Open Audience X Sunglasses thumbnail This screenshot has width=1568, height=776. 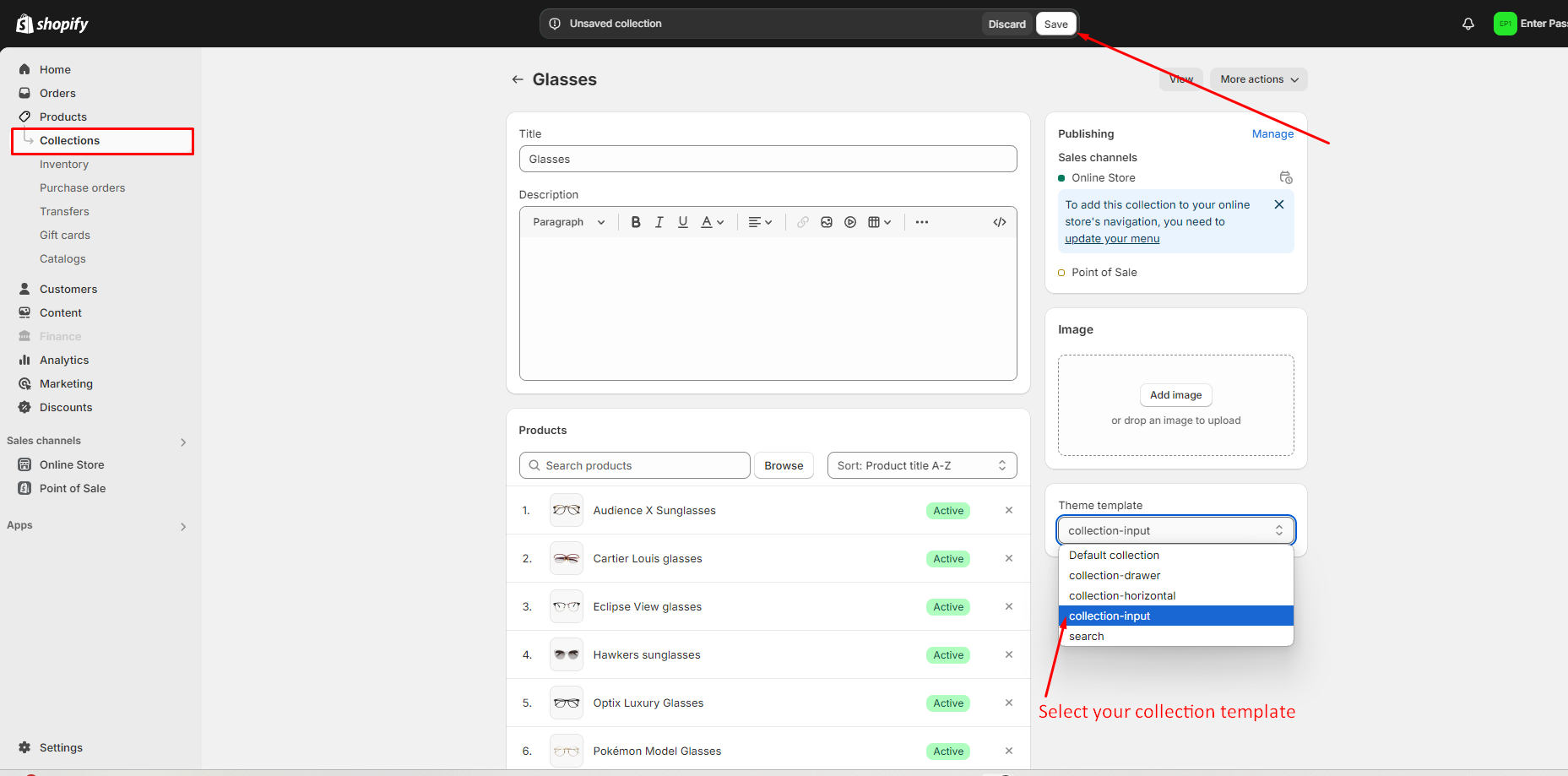[567, 510]
